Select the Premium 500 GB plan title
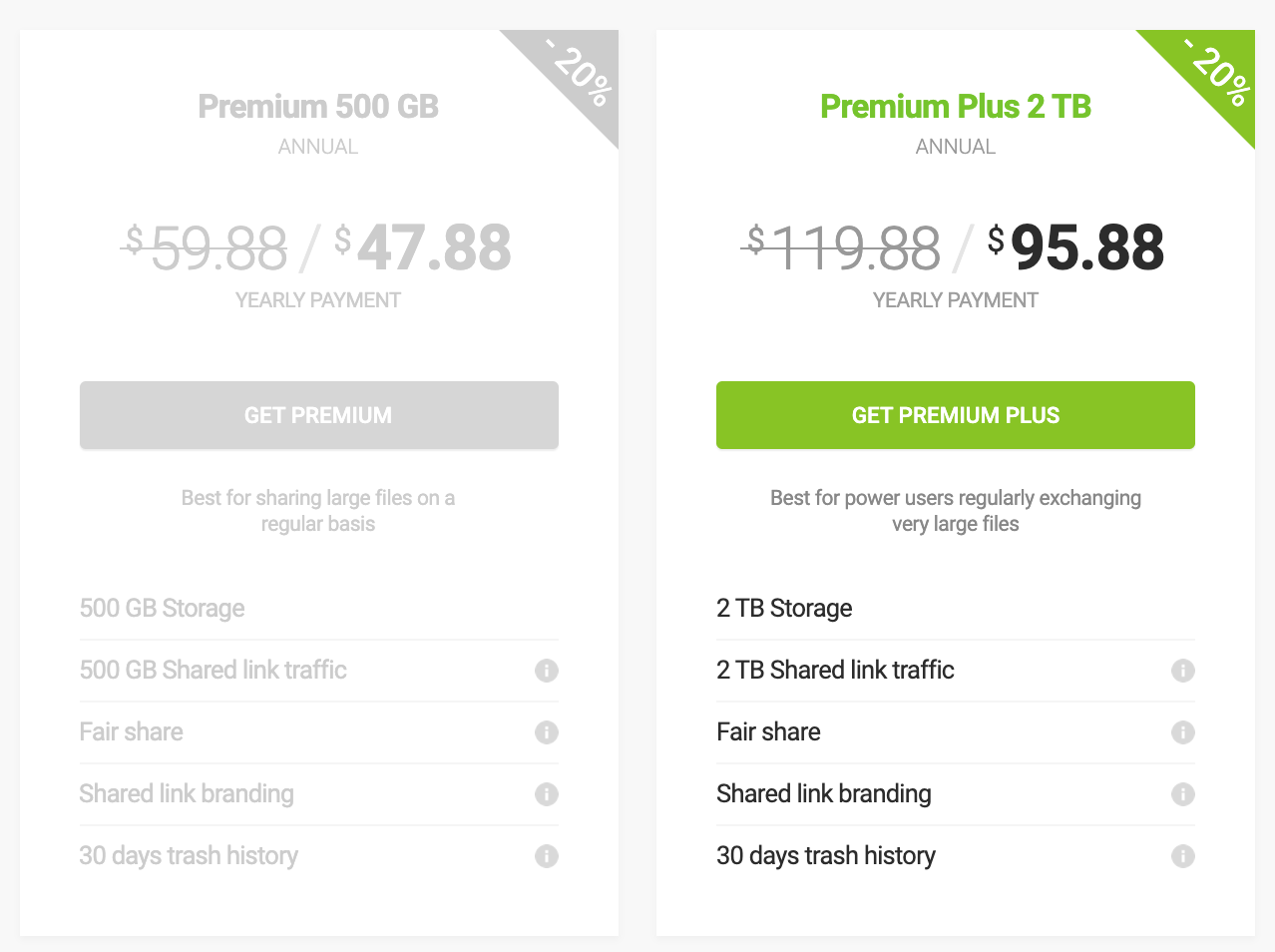The image size is (1275, 952). click(x=318, y=107)
